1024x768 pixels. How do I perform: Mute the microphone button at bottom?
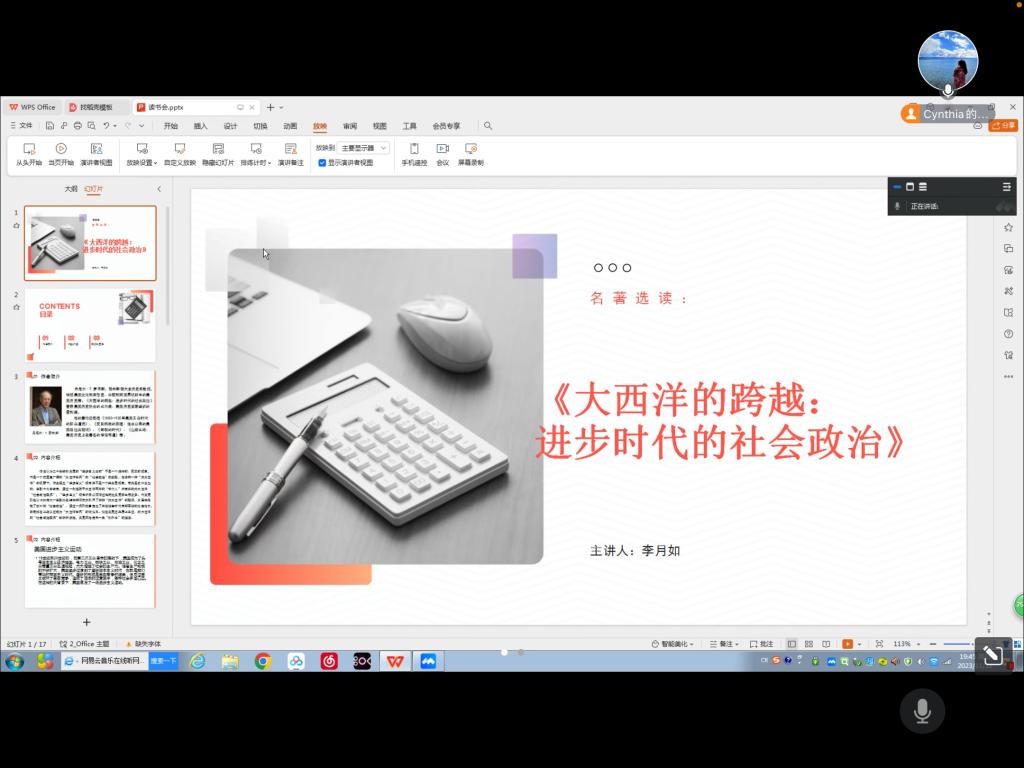(x=921, y=711)
